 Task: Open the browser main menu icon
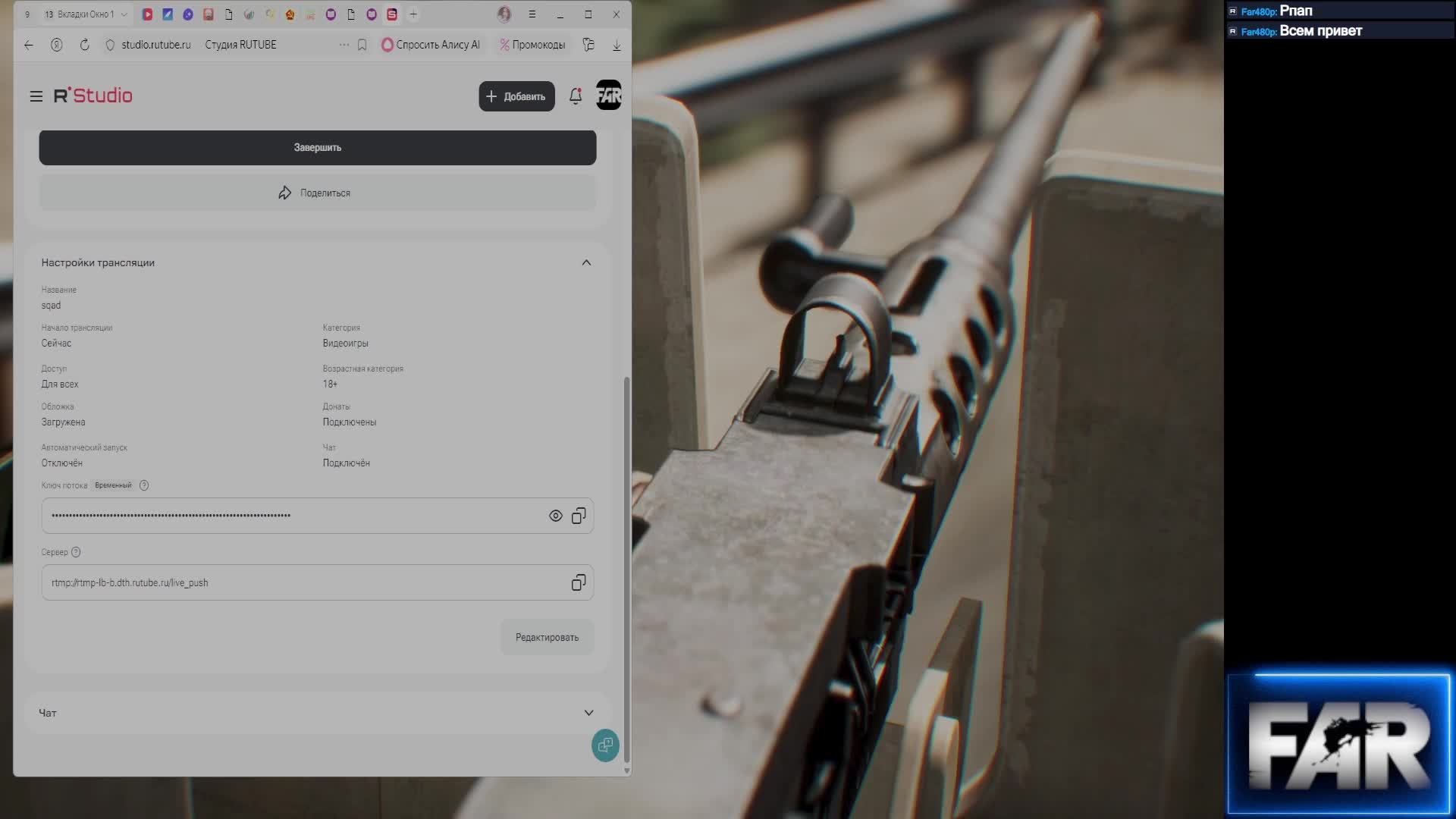532,14
